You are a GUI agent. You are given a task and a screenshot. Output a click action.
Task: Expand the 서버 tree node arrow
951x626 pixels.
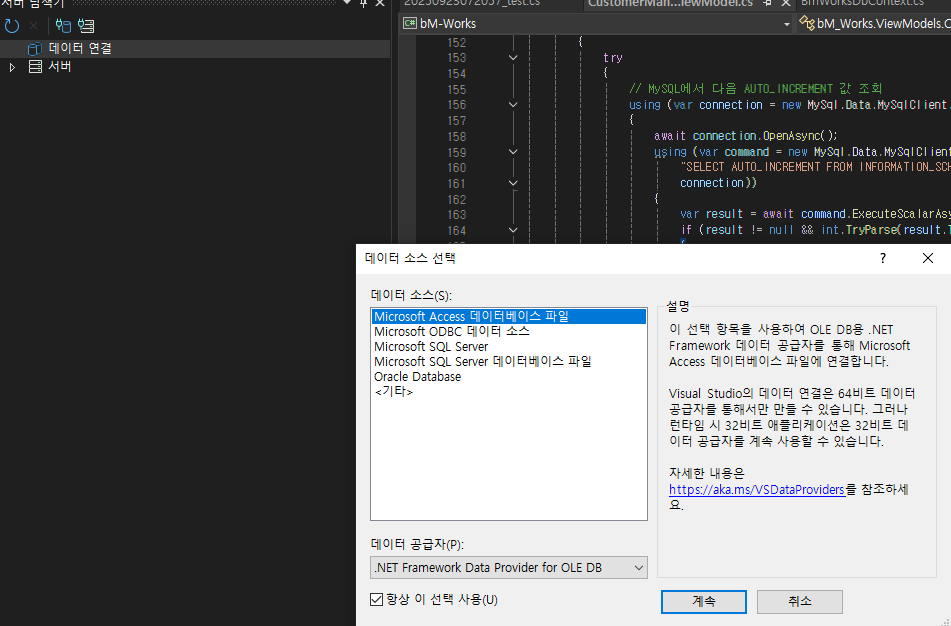pyautogui.click(x=12, y=67)
